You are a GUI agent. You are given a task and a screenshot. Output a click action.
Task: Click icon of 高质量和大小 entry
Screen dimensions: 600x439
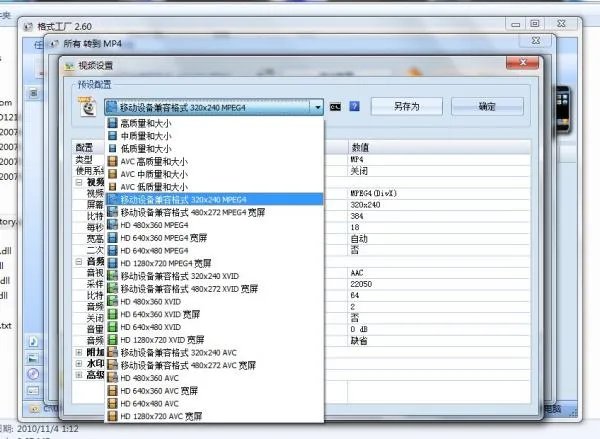[x=112, y=123]
